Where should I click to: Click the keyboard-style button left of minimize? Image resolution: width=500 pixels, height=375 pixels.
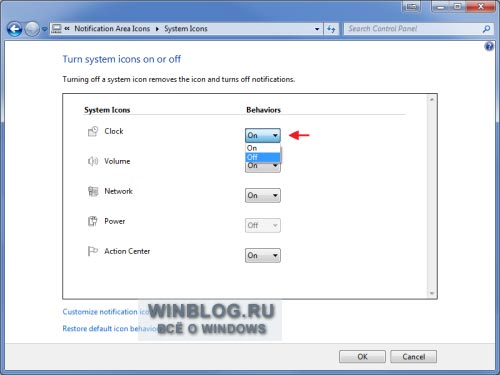coord(411,7)
